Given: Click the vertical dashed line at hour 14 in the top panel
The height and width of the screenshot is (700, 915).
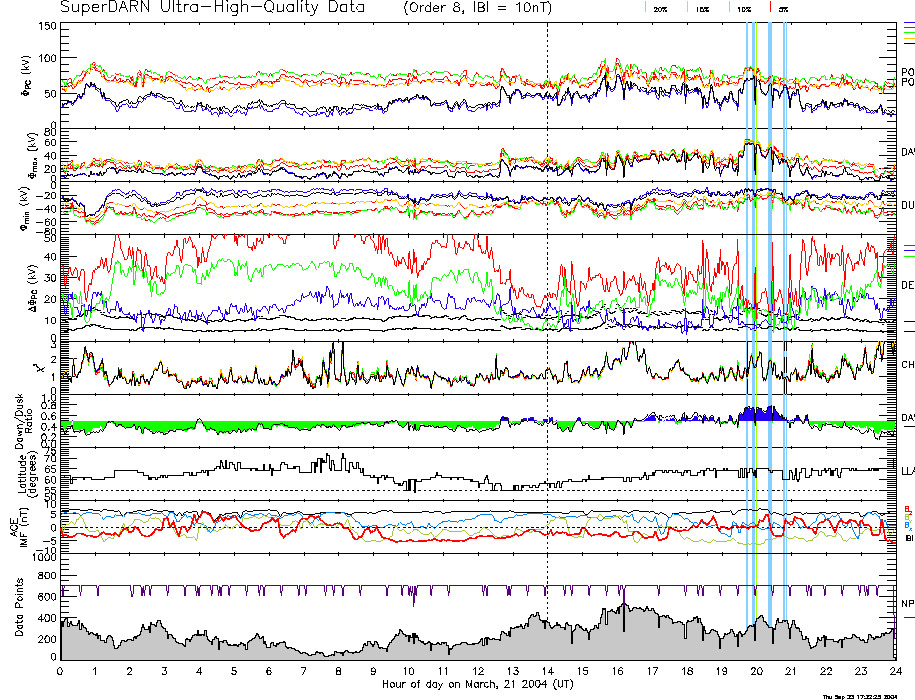Looking at the screenshot, I should click(x=547, y=75).
